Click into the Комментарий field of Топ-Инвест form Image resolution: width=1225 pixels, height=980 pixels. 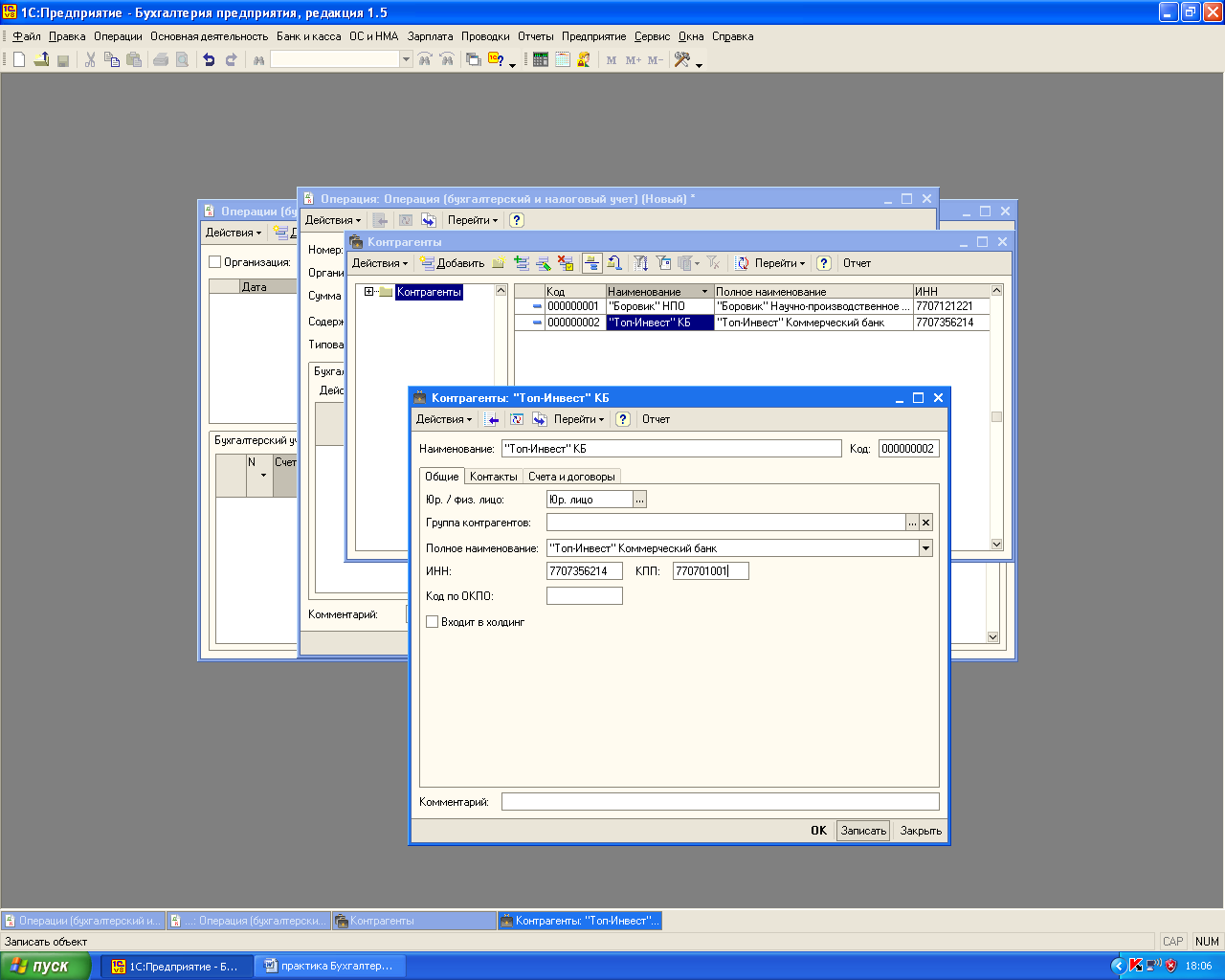click(x=721, y=802)
